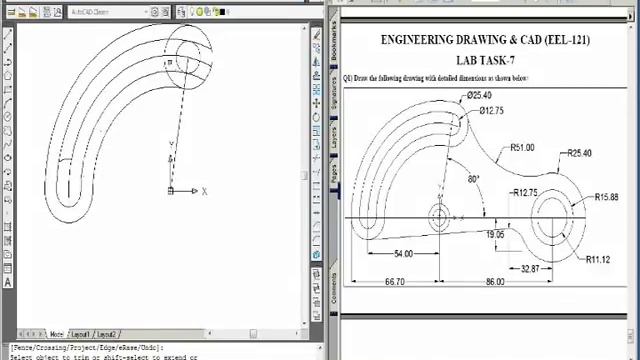
Task: Select the Scale tool
Action: 316,131
